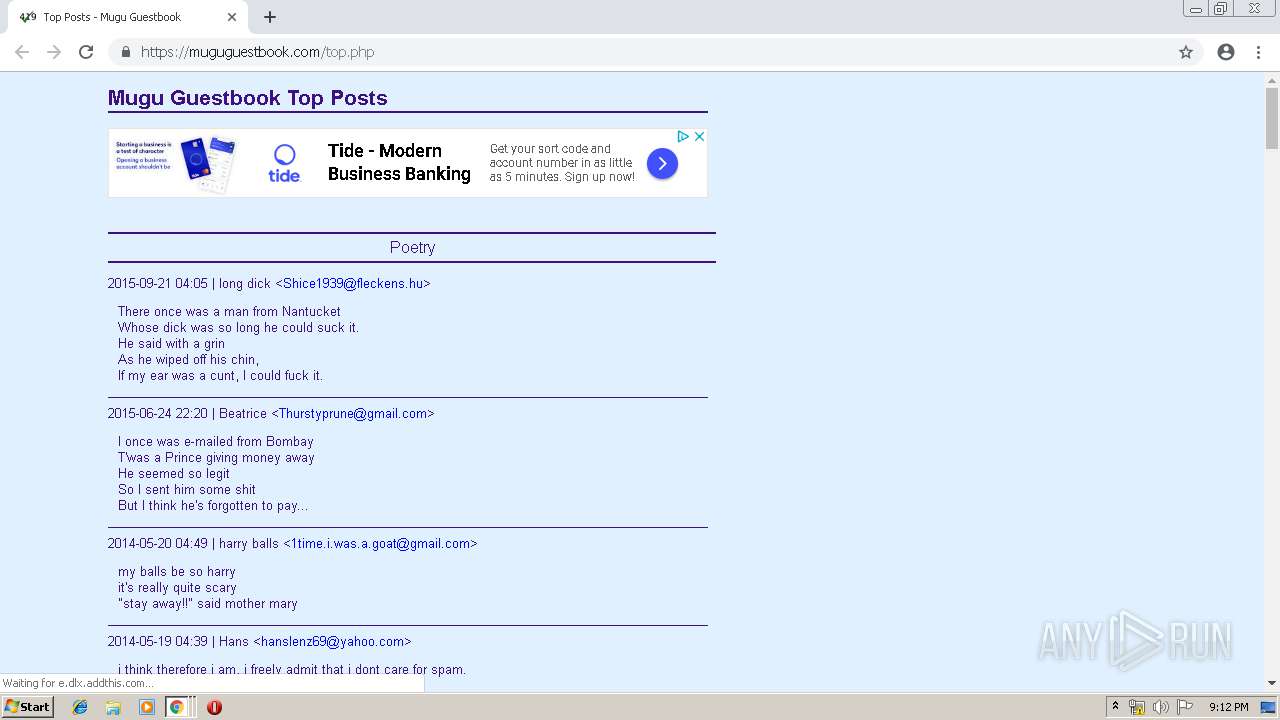The width and height of the screenshot is (1280, 720).
Task: Open the AdChoices triangle icon on ad
Action: click(x=683, y=136)
